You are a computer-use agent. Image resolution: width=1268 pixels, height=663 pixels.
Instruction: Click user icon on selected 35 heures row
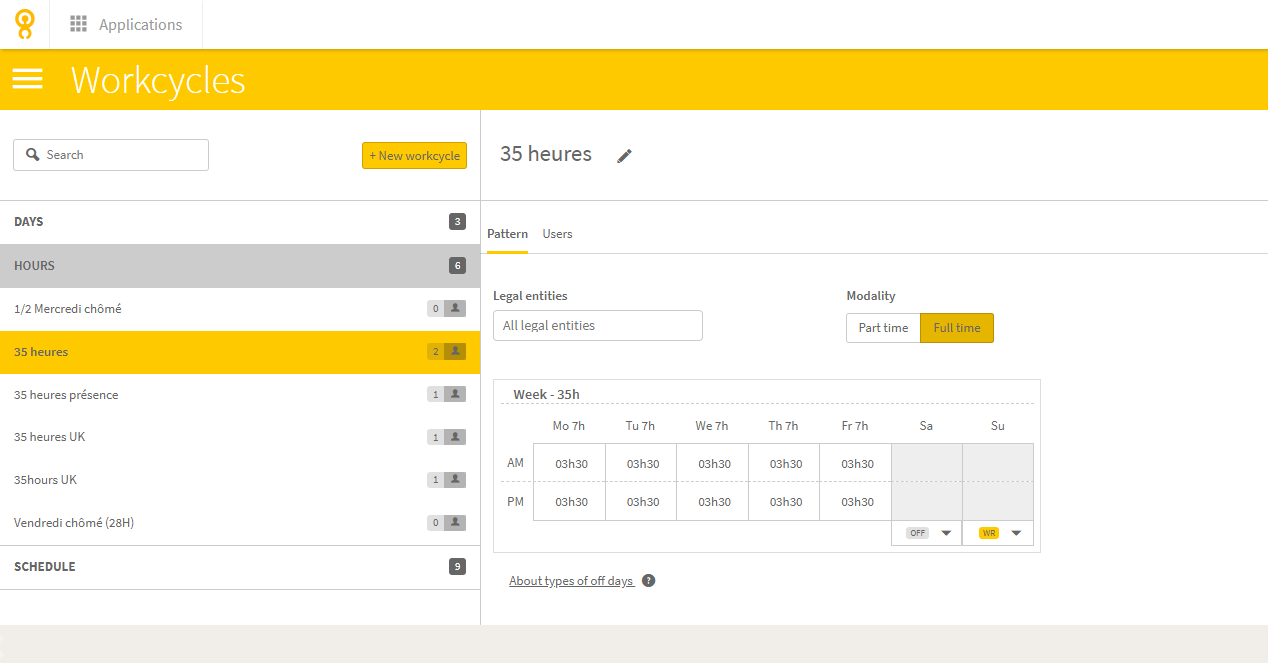point(456,352)
